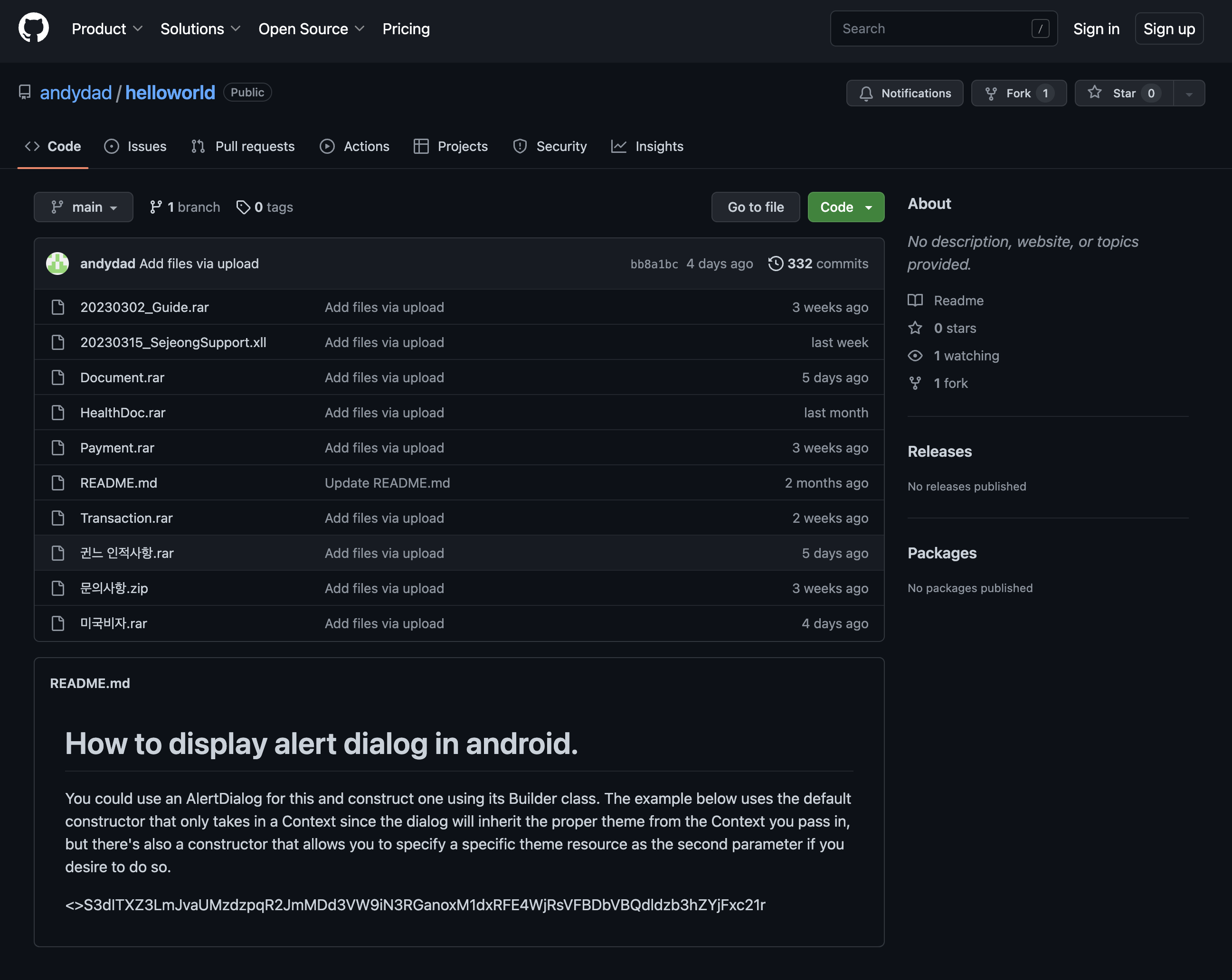The image size is (1232, 980).
Task: Click the 1 fork count badge
Action: coord(1046,93)
